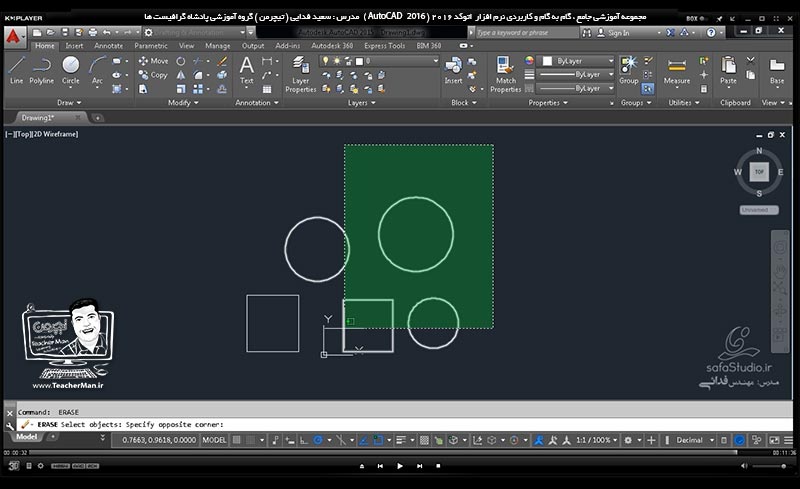
Task: Expand the Layers panel
Action: (361, 103)
